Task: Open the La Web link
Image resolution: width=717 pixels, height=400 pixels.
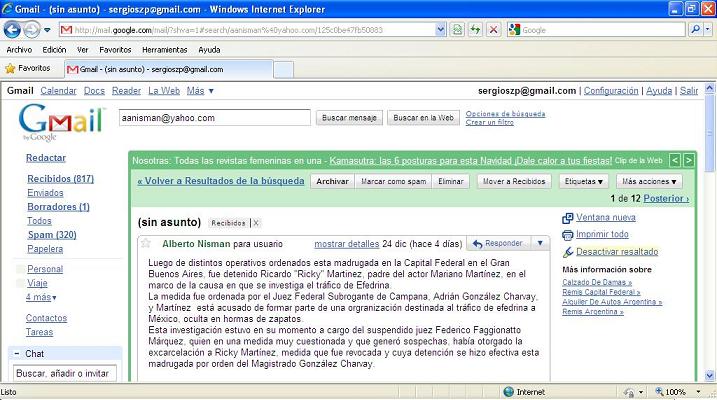Action: tap(164, 91)
